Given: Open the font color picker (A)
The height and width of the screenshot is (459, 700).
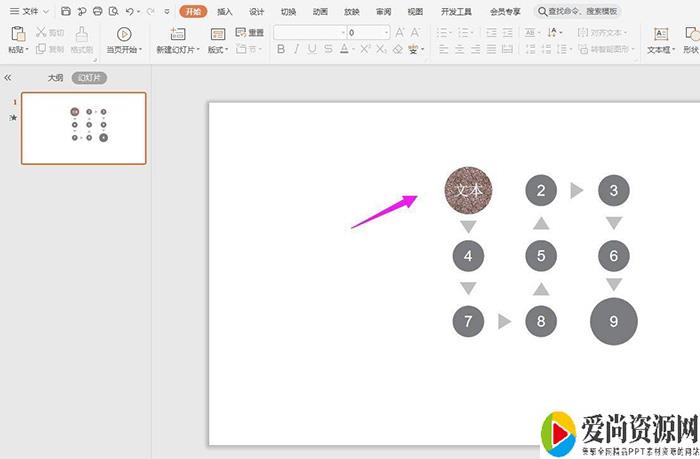Looking at the screenshot, I should point(343,49).
